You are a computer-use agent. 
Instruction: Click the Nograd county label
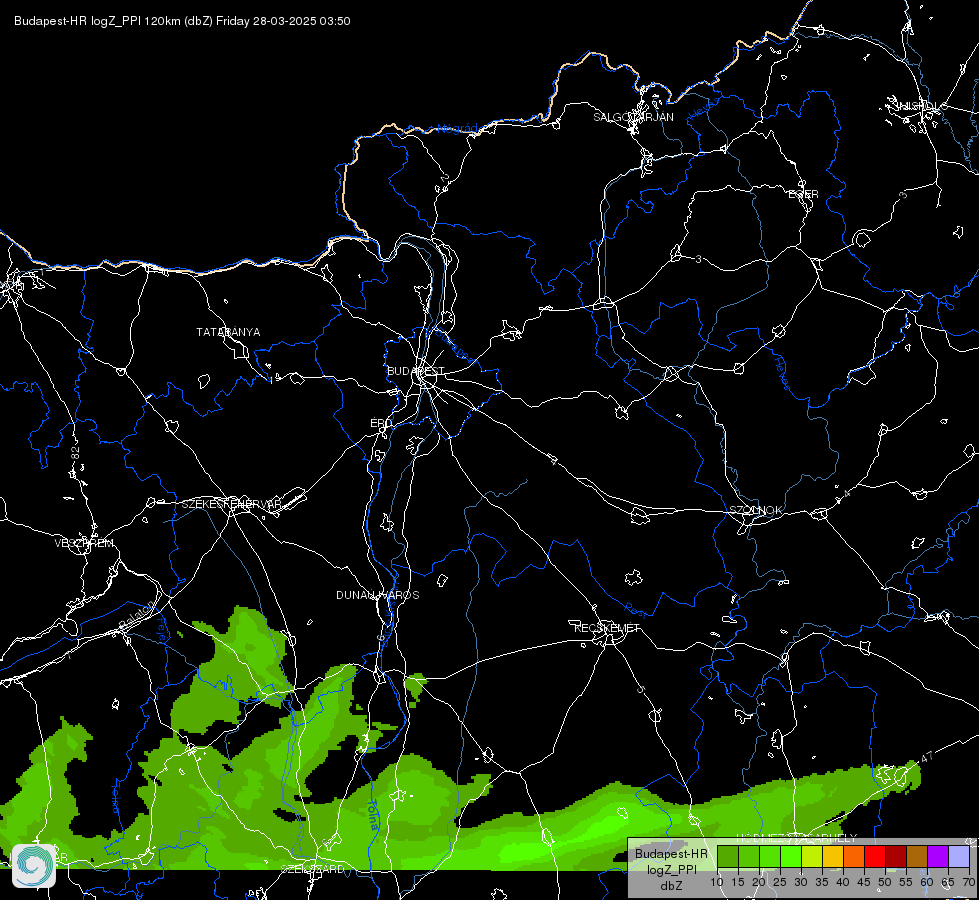click(457, 129)
